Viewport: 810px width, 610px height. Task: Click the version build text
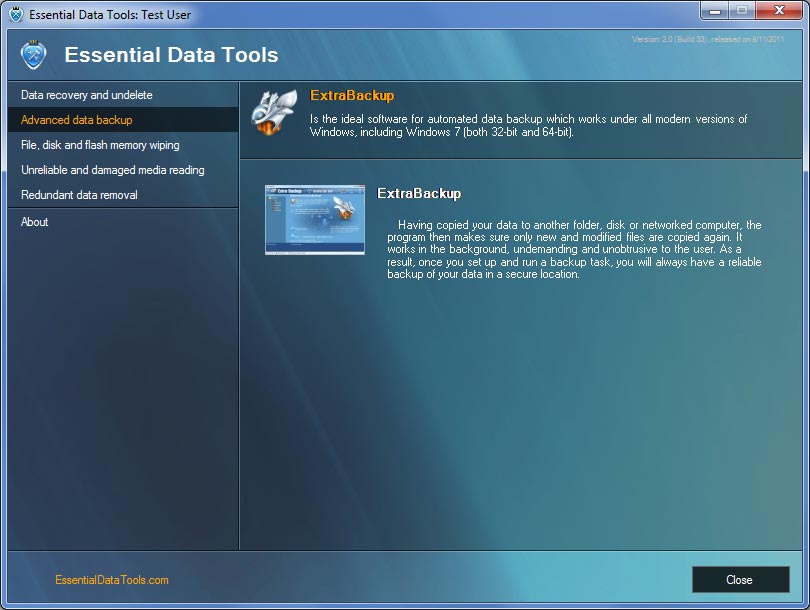coord(708,39)
